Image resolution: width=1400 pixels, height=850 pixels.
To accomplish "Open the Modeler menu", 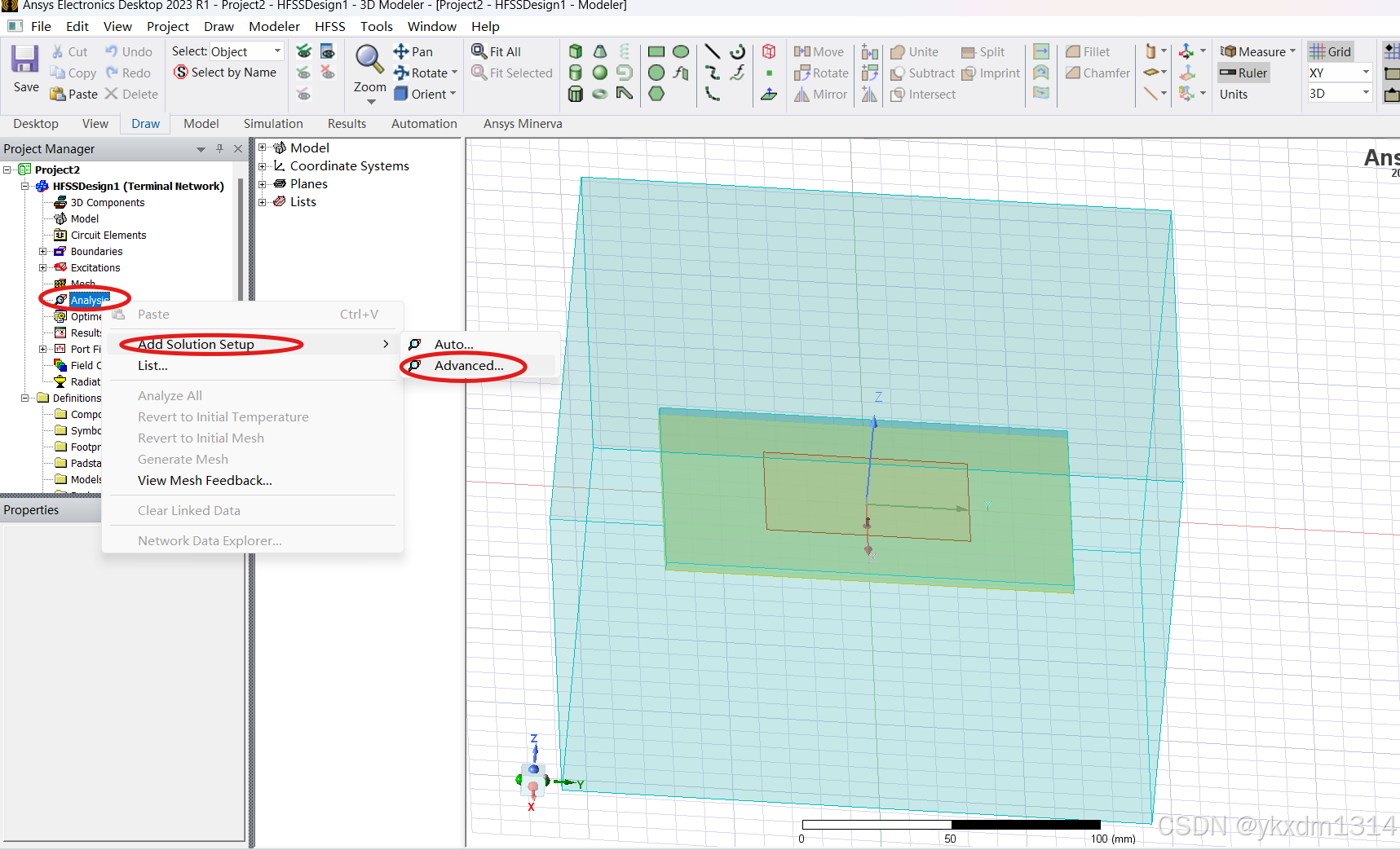I will pyautogui.click(x=275, y=26).
